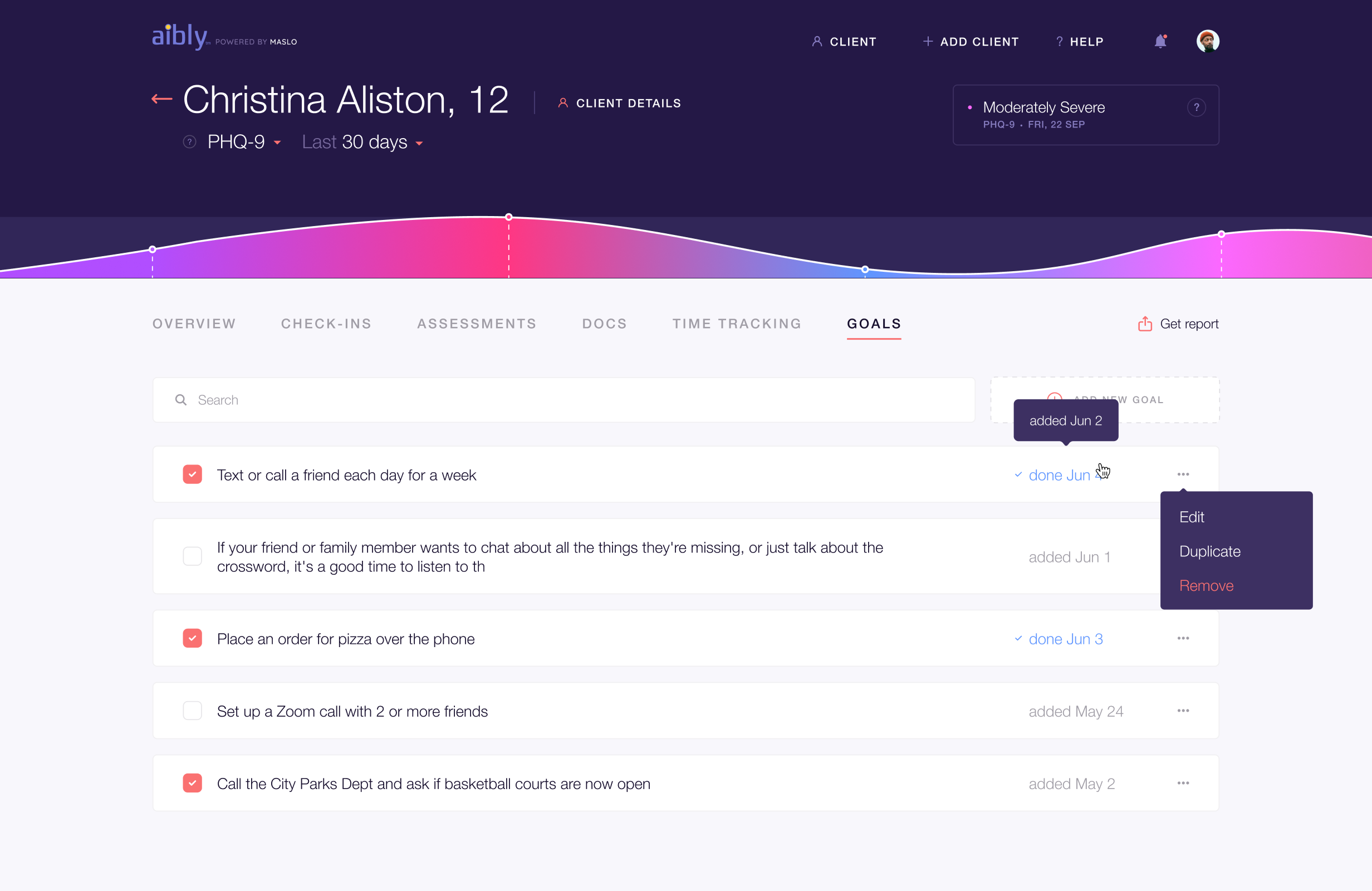This screenshot has height=891, width=1372.
Task: Switch to the Check-ins tab
Action: (326, 324)
